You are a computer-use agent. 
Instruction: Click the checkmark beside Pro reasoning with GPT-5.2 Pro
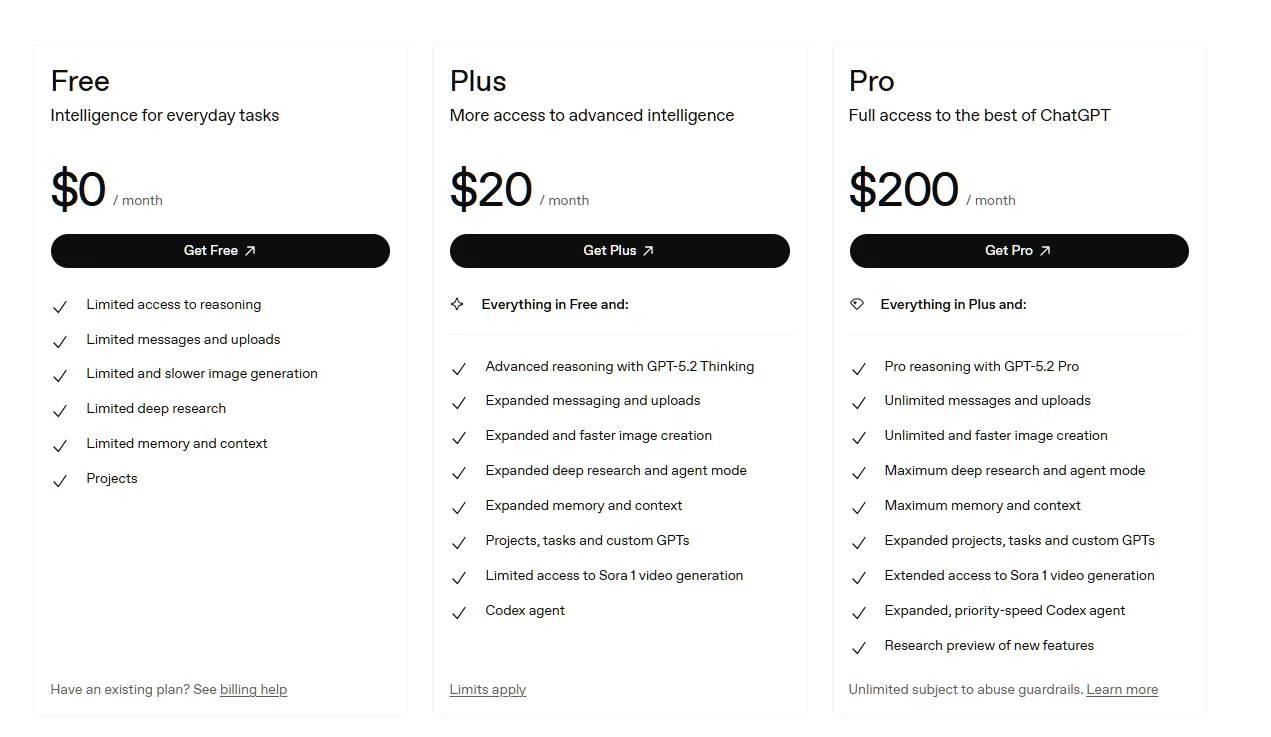pyautogui.click(x=860, y=368)
